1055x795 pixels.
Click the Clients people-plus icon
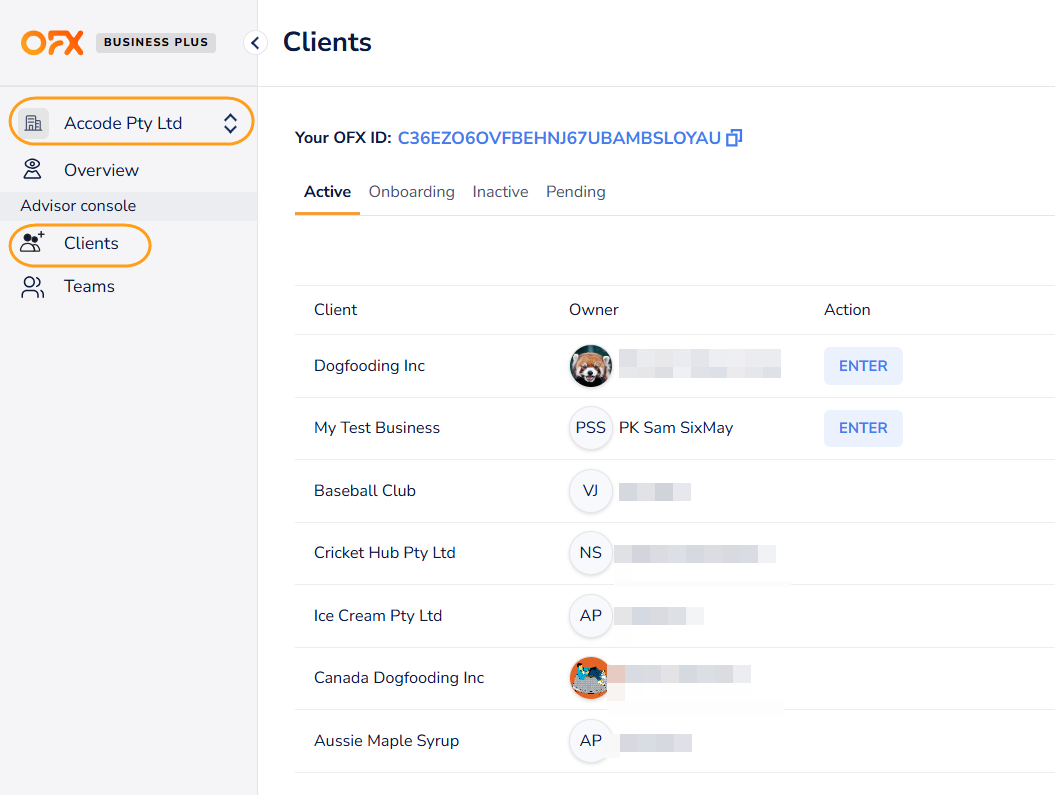coord(32,242)
